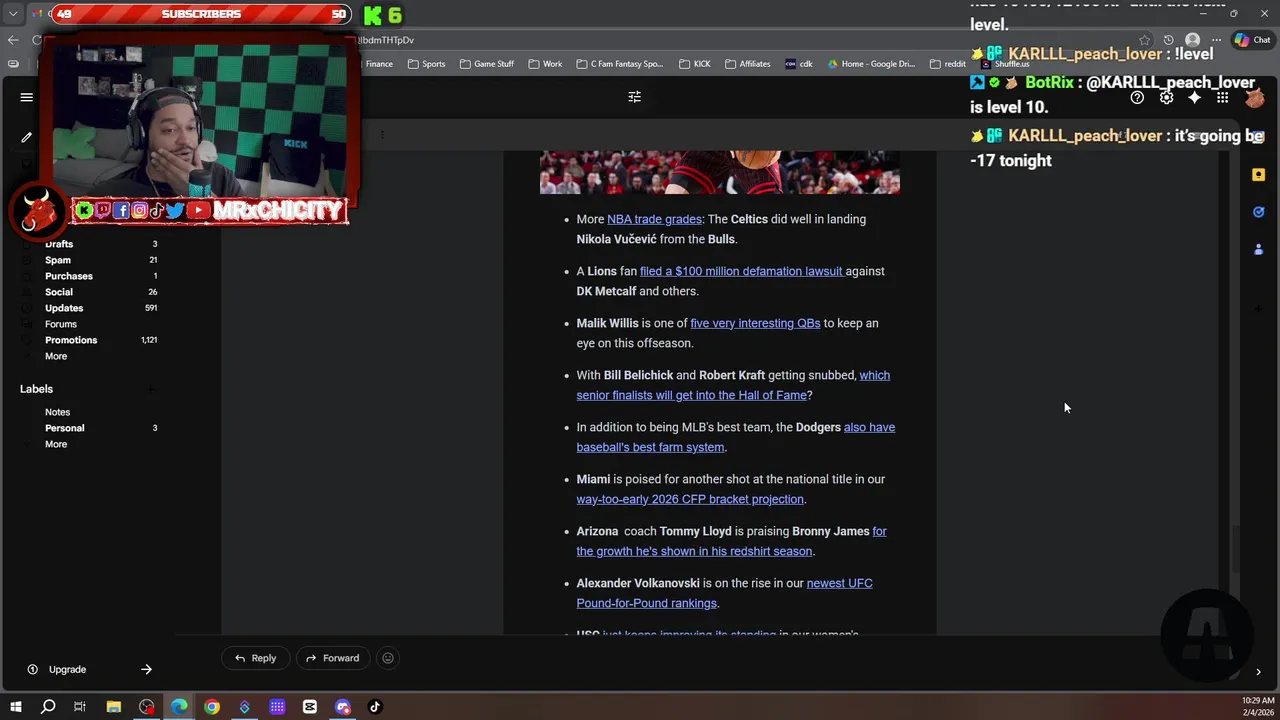Image resolution: width=1280 pixels, height=720 pixels.
Task: Open Windows taskbar search
Action: [48, 707]
